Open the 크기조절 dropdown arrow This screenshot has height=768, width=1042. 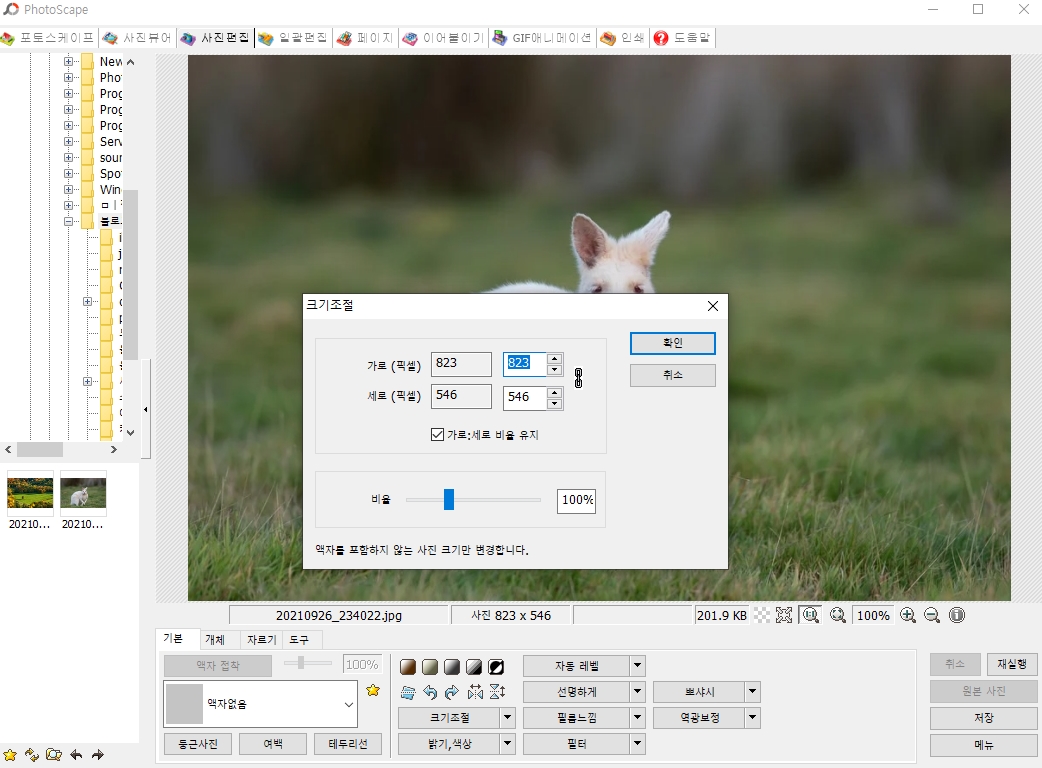[508, 718]
